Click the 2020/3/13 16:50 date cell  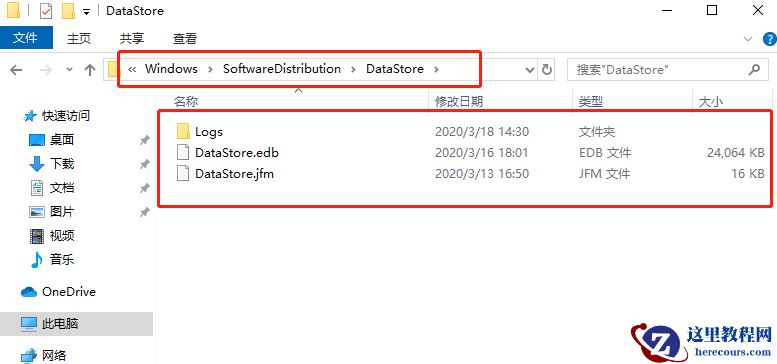(x=482, y=174)
